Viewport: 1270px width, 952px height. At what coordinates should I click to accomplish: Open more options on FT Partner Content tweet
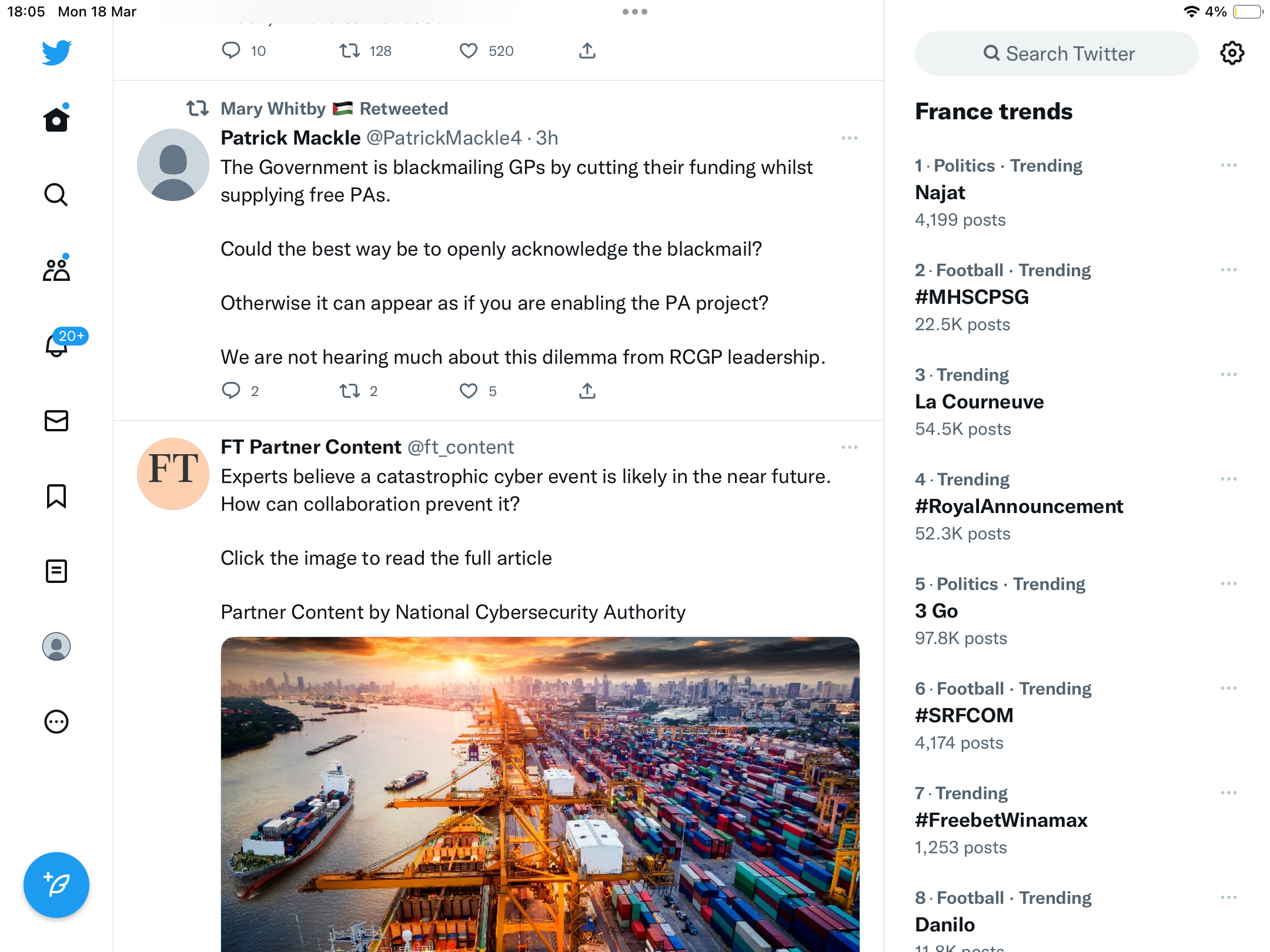(850, 447)
